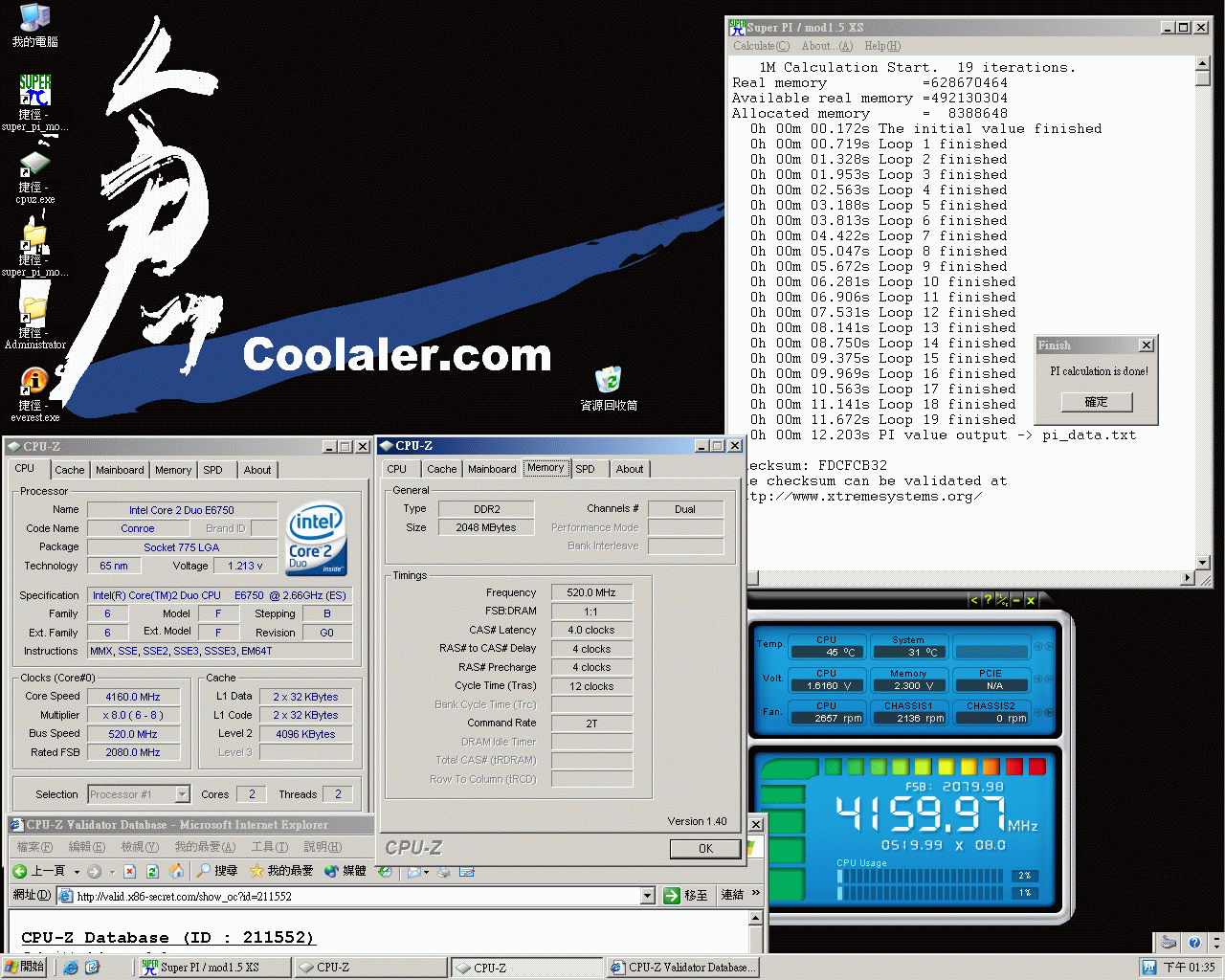The width and height of the screenshot is (1225, 980).
Task: Open the Search button in IE toolbar
Action: tap(216, 871)
